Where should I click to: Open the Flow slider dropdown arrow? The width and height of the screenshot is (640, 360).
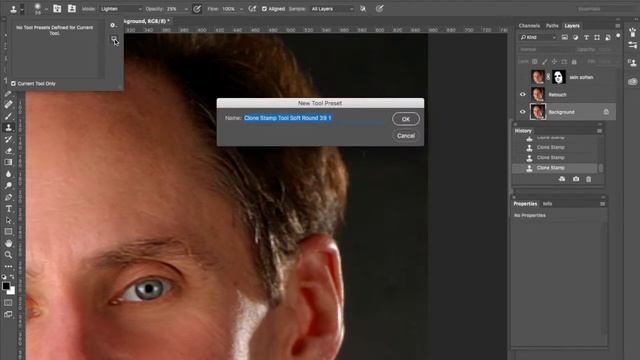point(241,9)
